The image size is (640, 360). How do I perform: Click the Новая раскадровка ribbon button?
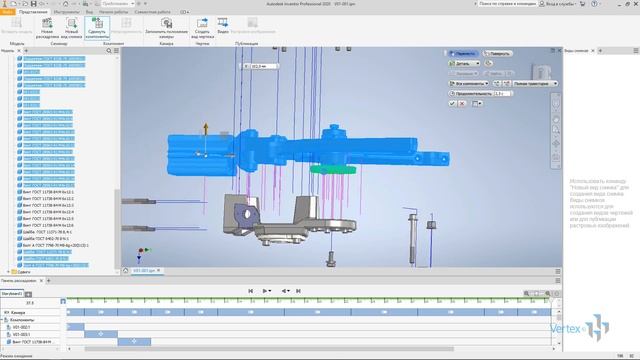coord(47,28)
